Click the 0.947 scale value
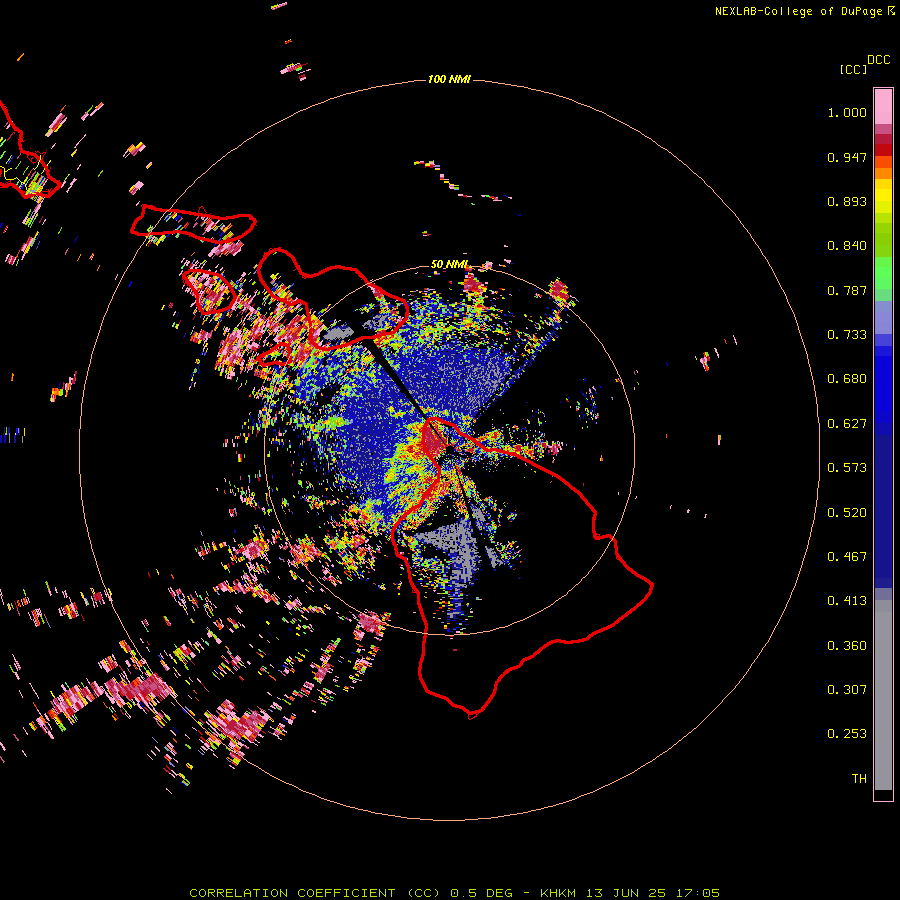The width and height of the screenshot is (900, 900). [847, 157]
